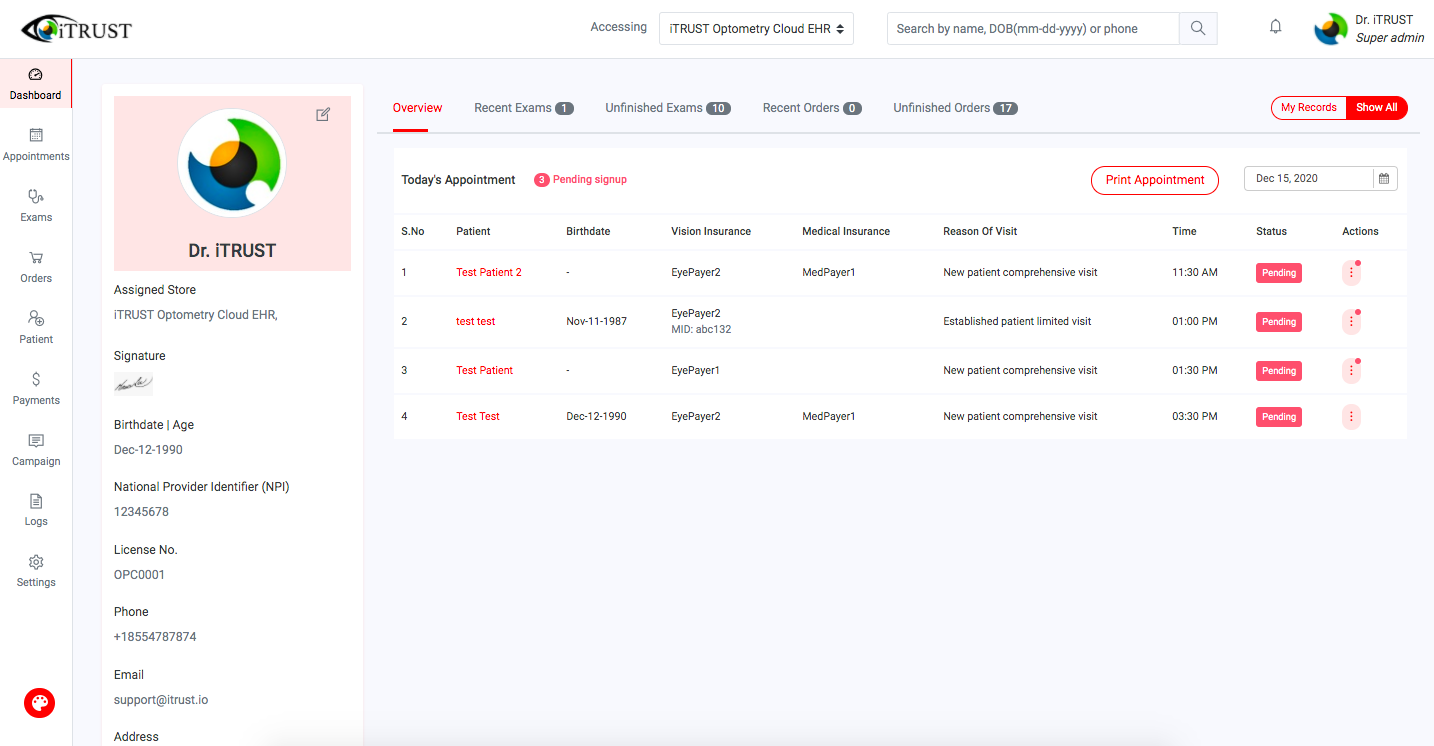Enable the Show All filter

(1377, 107)
